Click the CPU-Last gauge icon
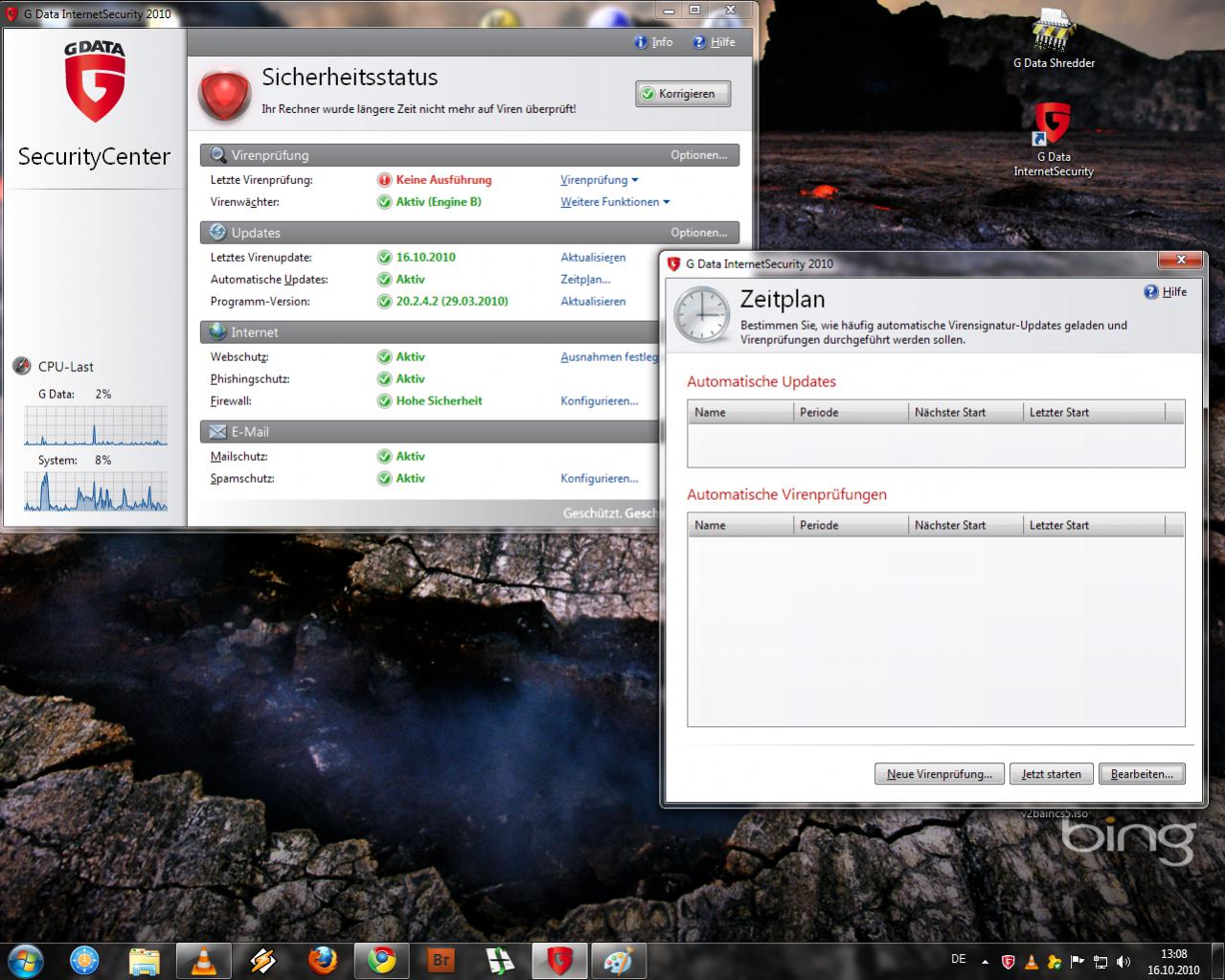 [22, 366]
